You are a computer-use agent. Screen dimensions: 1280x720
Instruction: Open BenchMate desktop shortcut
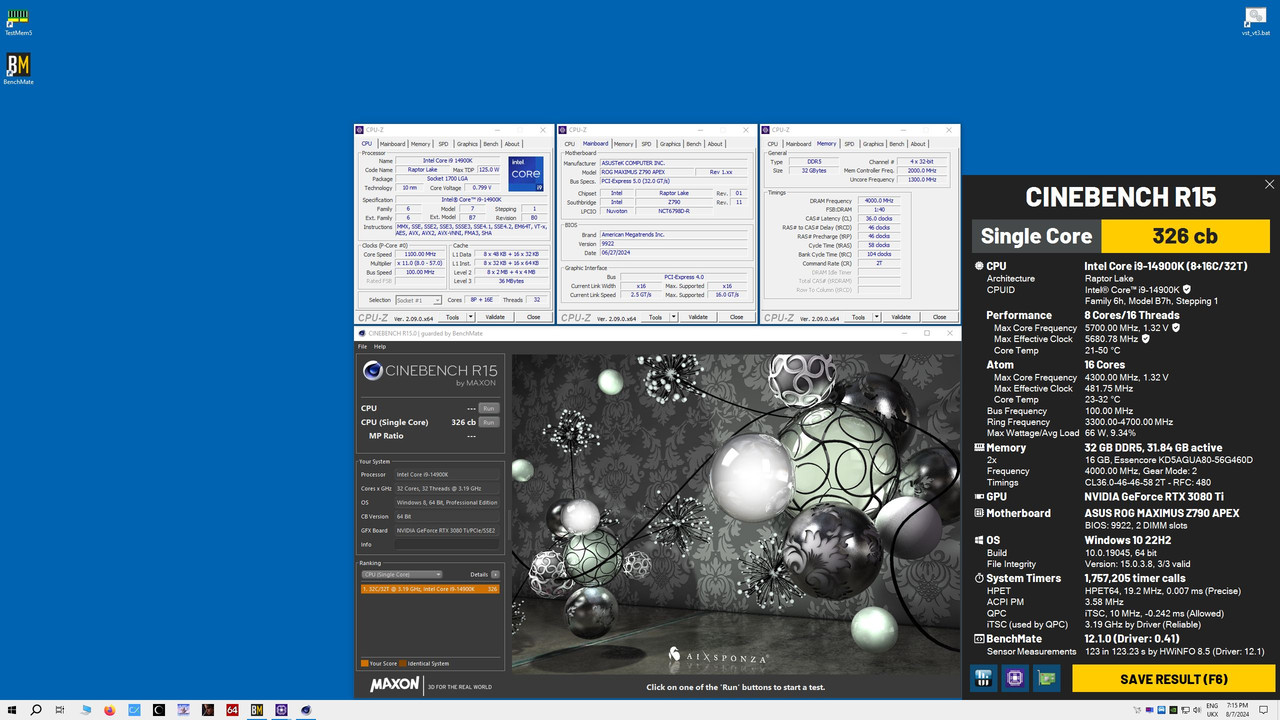tap(18, 68)
